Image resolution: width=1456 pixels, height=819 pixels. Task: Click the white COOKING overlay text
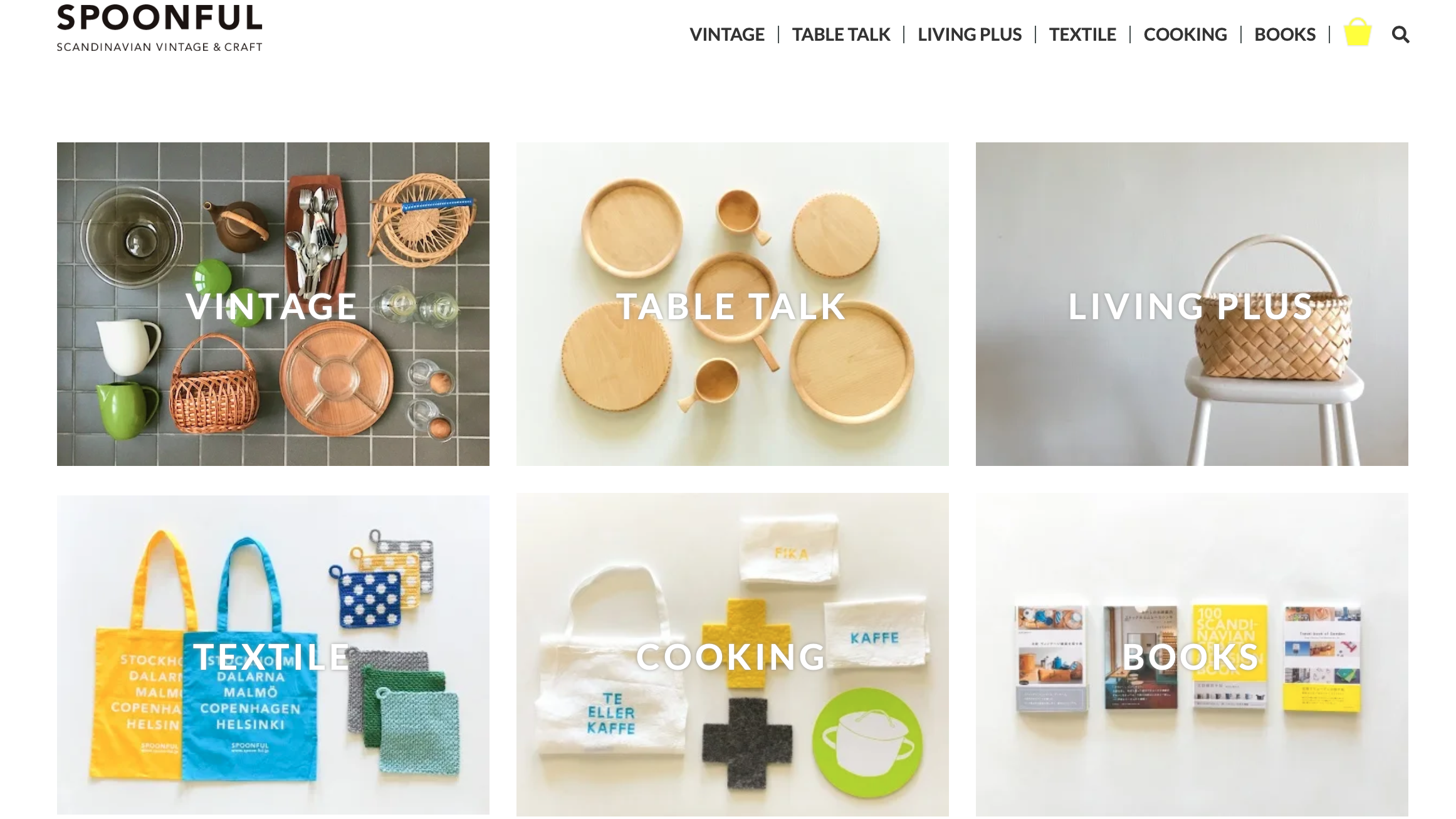click(x=731, y=657)
